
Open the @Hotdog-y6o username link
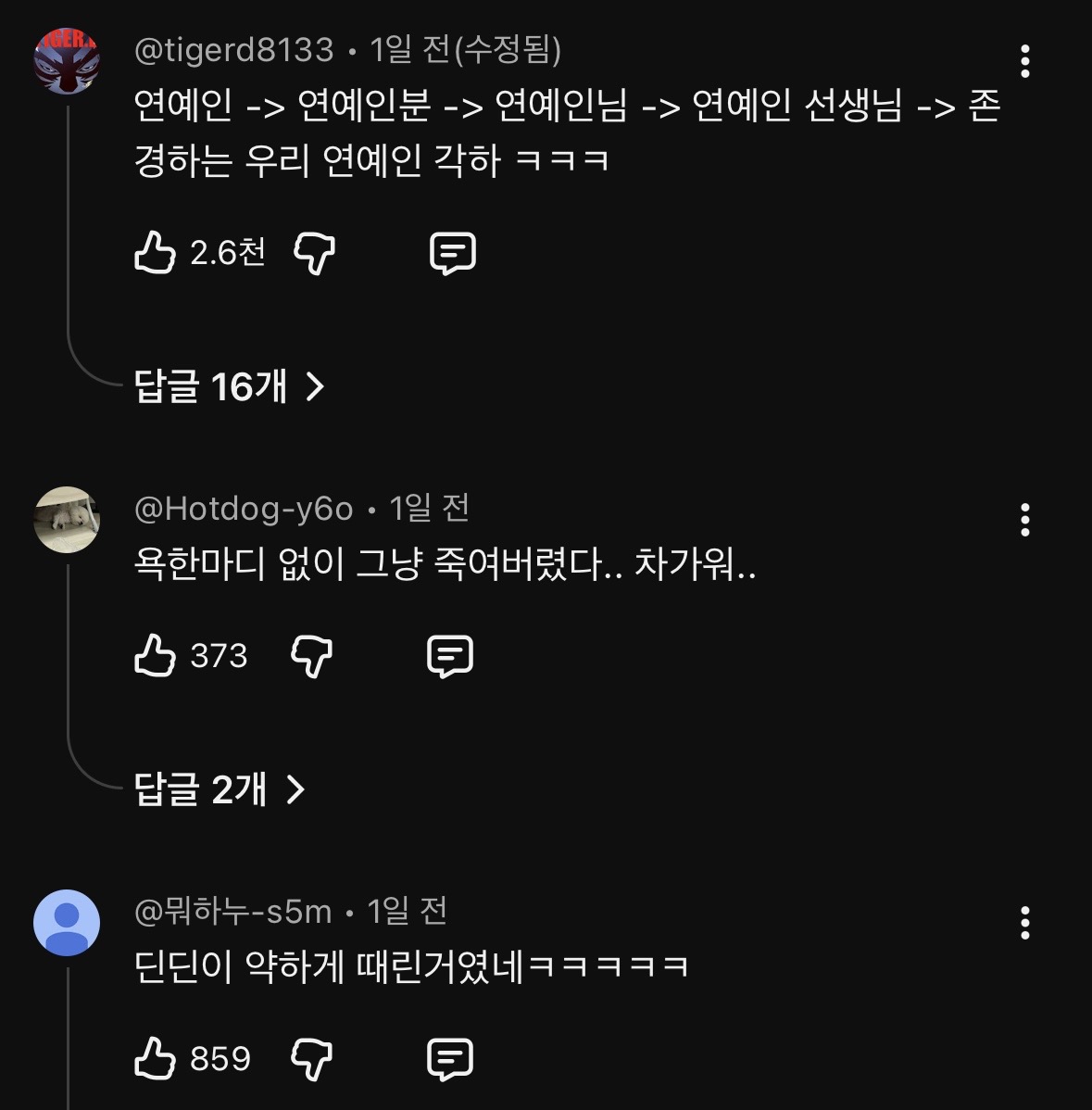[x=244, y=508]
